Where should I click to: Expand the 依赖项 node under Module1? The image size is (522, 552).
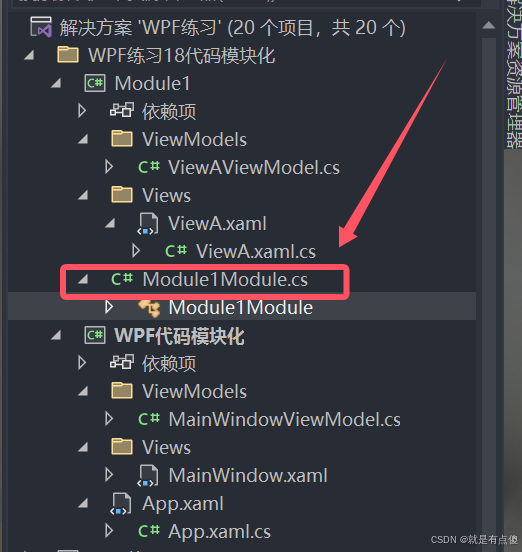(x=82, y=111)
